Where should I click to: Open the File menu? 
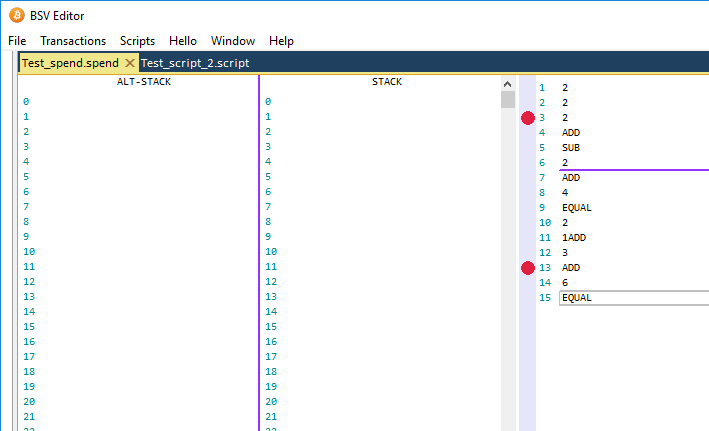[x=17, y=41]
